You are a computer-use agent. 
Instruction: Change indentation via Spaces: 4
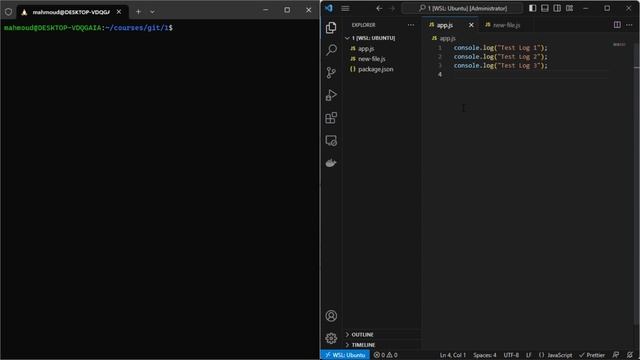coord(484,355)
